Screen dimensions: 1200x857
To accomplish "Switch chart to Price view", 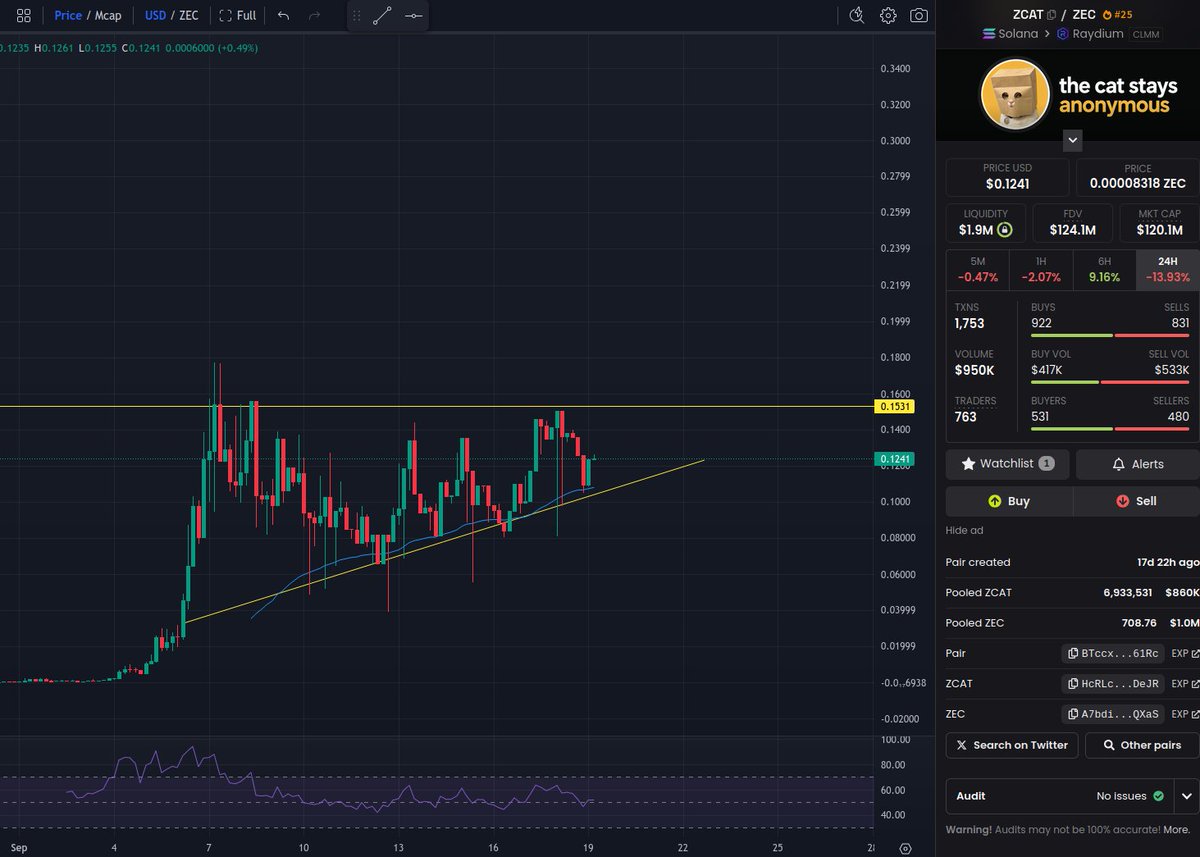I will point(68,16).
